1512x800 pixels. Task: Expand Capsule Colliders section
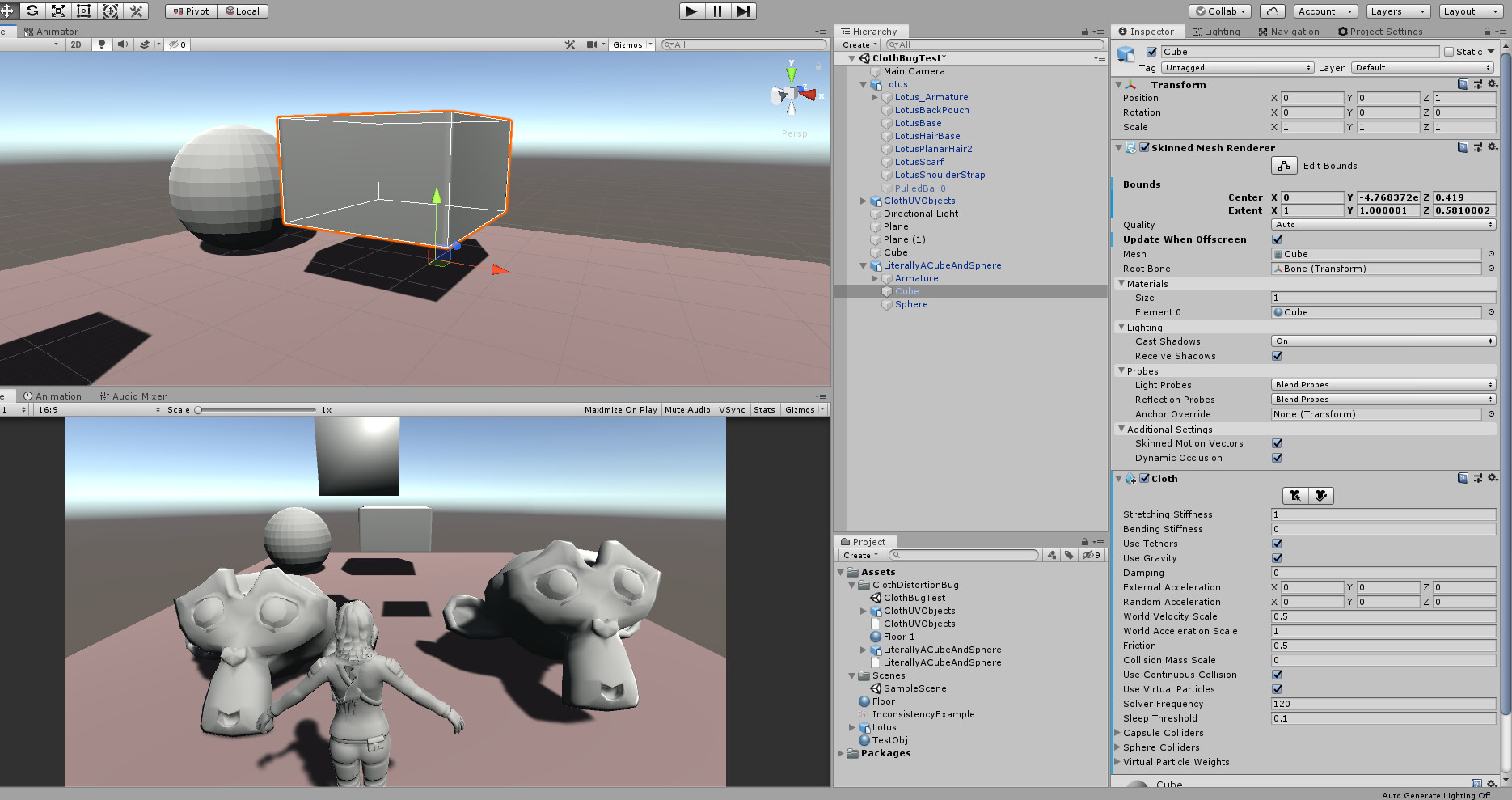pyautogui.click(x=1118, y=733)
